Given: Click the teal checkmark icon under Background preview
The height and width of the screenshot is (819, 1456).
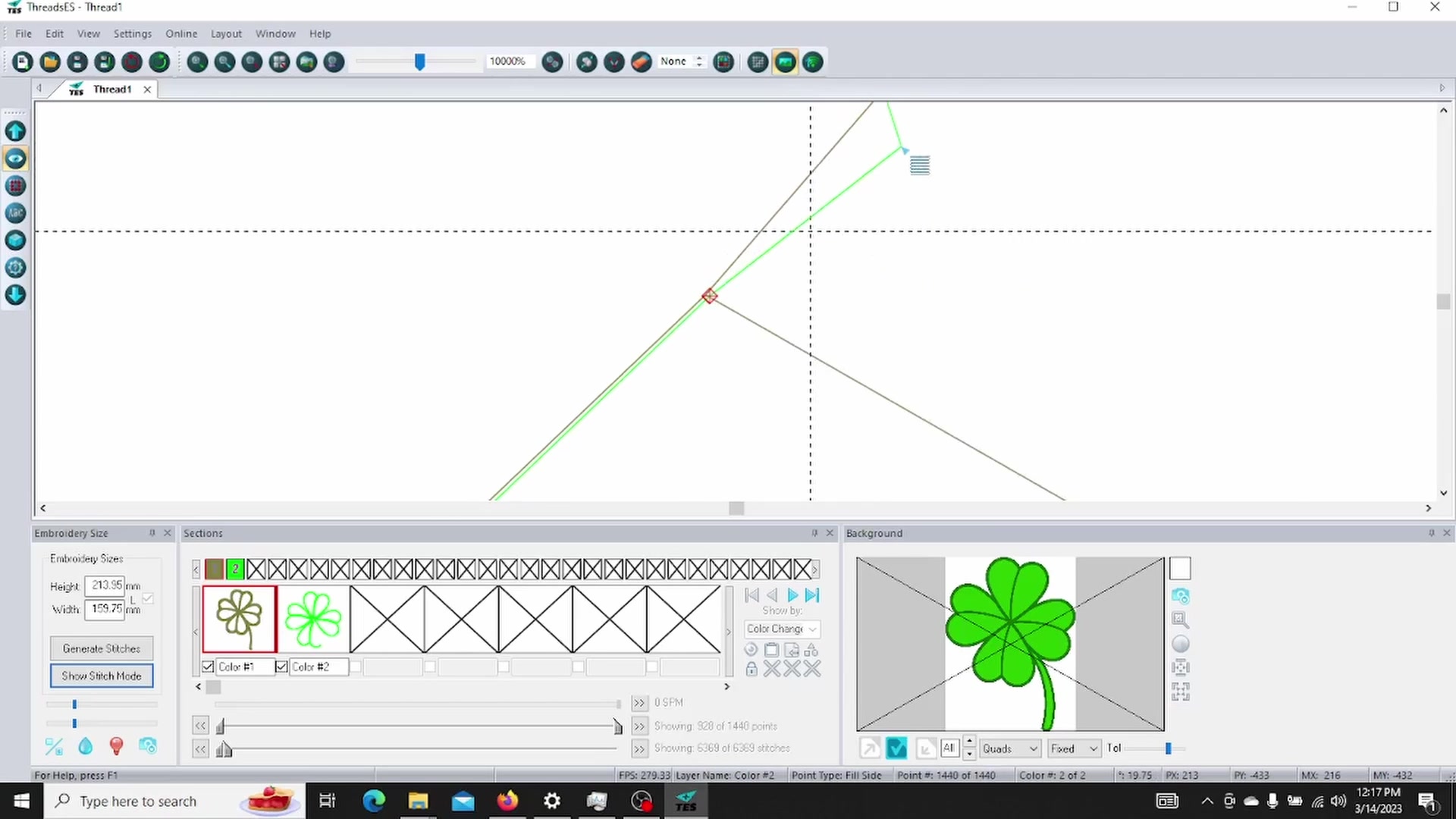Looking at the screenshot, I should point(896,748).
